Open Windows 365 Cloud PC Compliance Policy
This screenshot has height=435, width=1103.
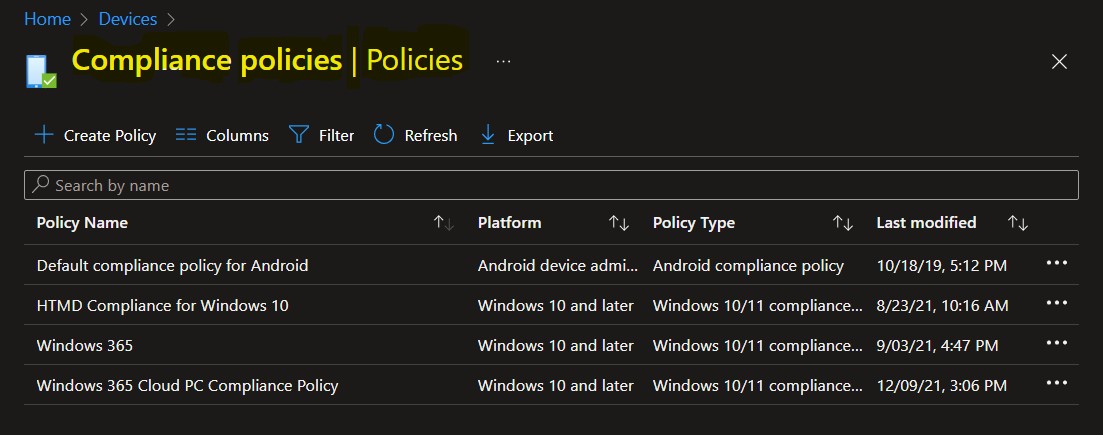pyautogui.click(x=187, y=386)
